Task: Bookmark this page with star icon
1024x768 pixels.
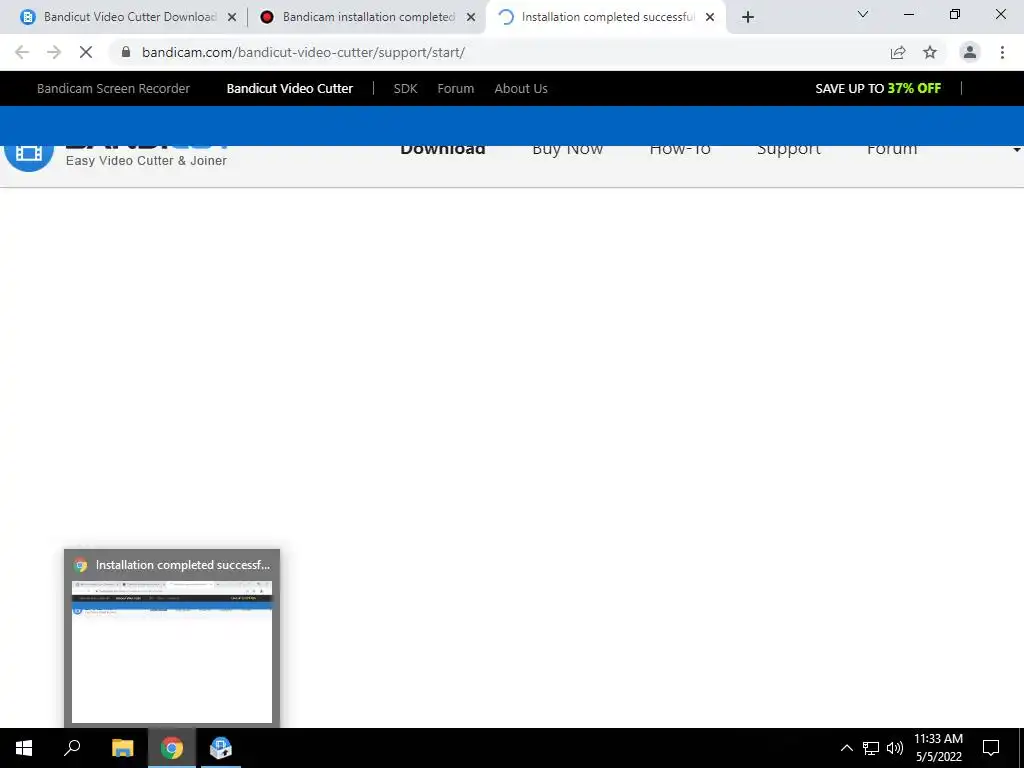Action: 930,52
